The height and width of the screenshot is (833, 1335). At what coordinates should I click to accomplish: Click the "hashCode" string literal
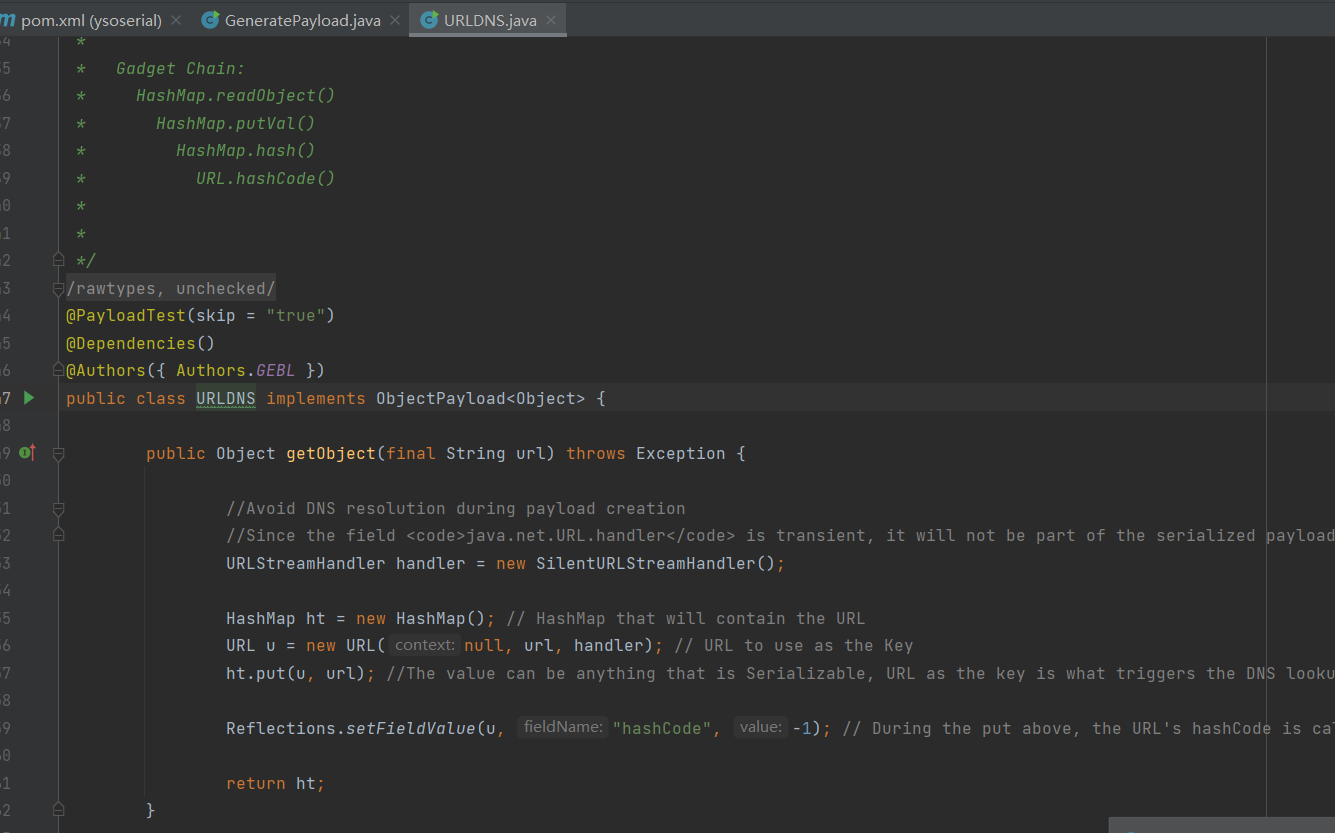[663, 728]
